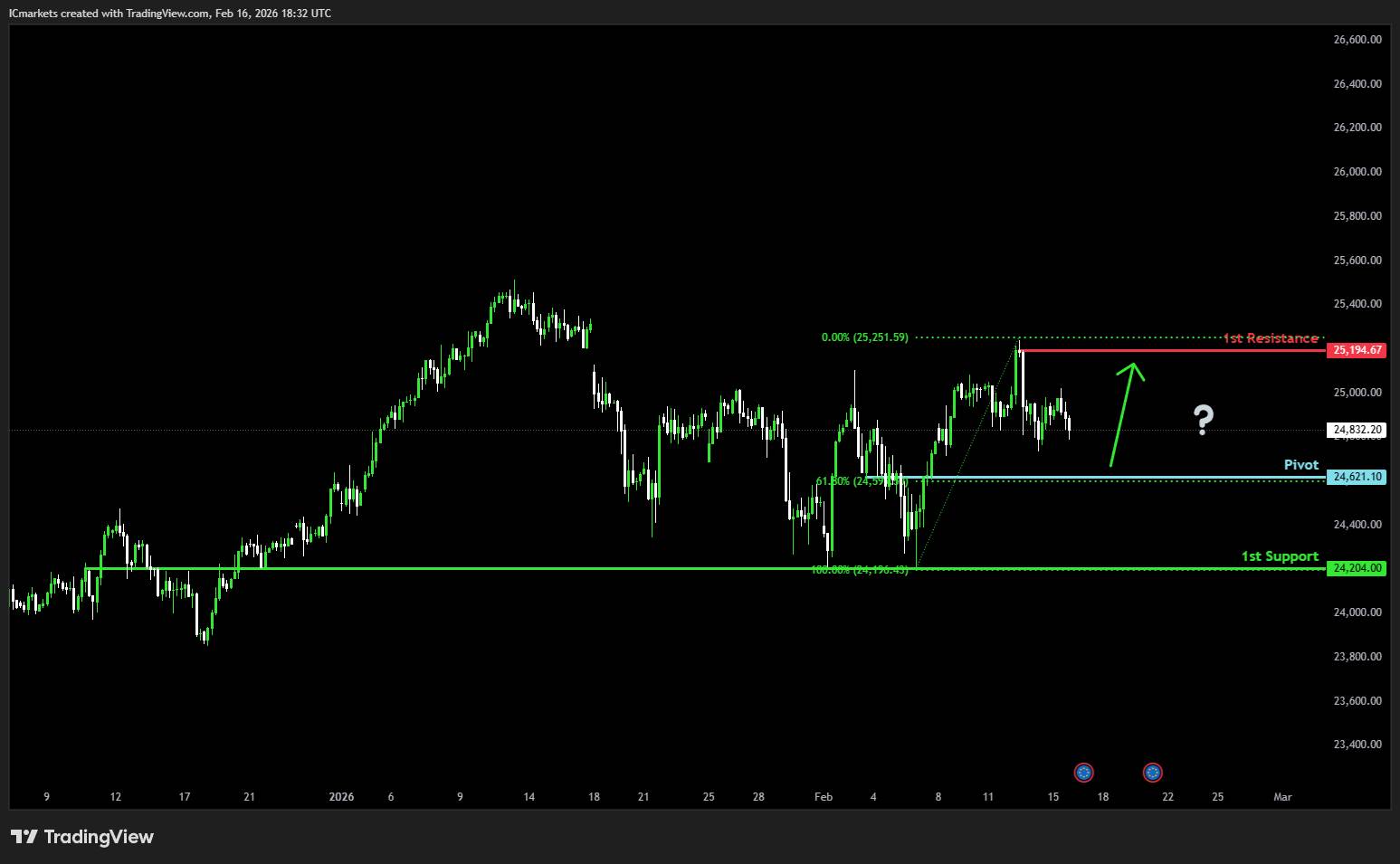Click the 26,600.00 price axis label

[1357, 40]
